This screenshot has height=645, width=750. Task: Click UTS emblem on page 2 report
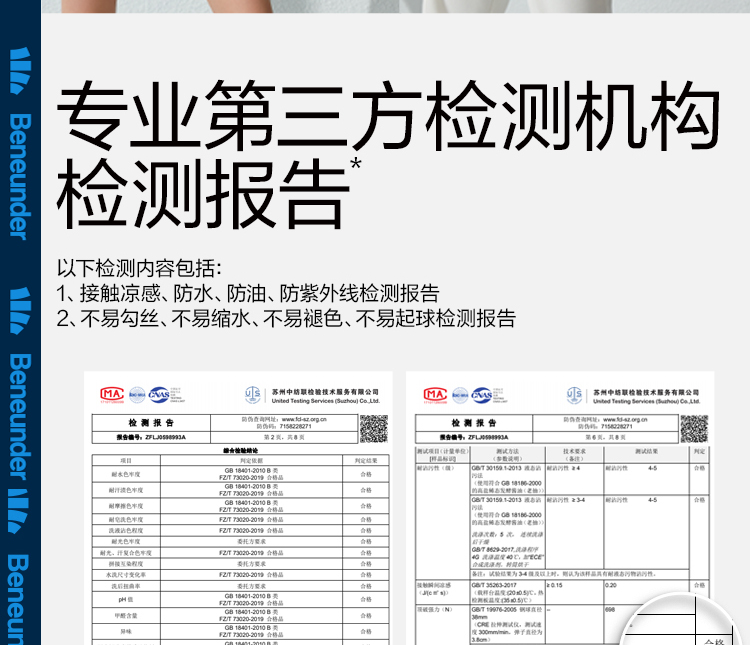click(x=253, y=395)
